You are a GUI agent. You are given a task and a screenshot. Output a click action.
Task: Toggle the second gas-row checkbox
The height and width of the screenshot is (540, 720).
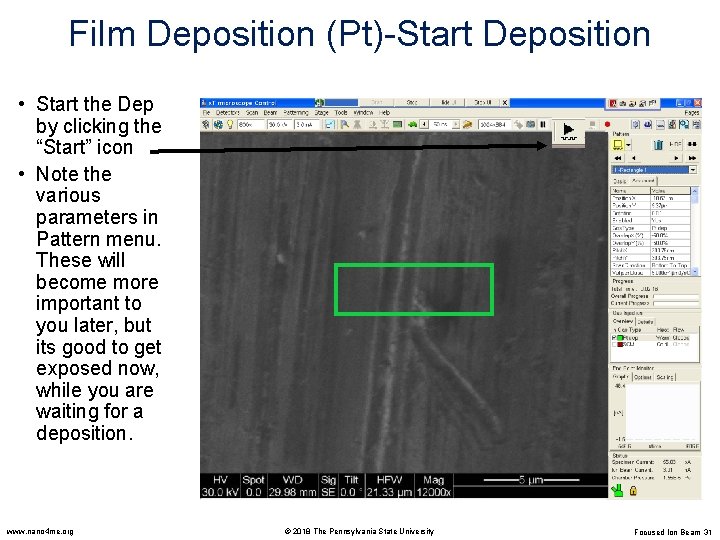613,344
